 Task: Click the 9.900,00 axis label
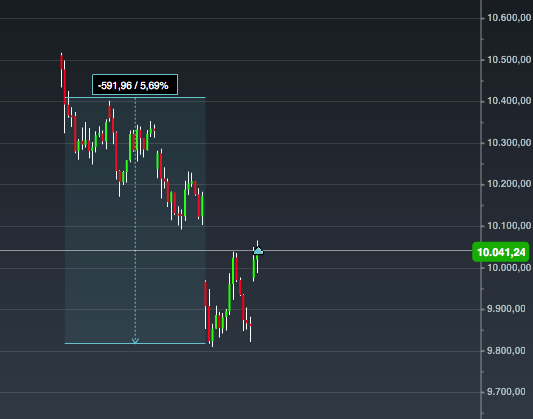(506, 309)
